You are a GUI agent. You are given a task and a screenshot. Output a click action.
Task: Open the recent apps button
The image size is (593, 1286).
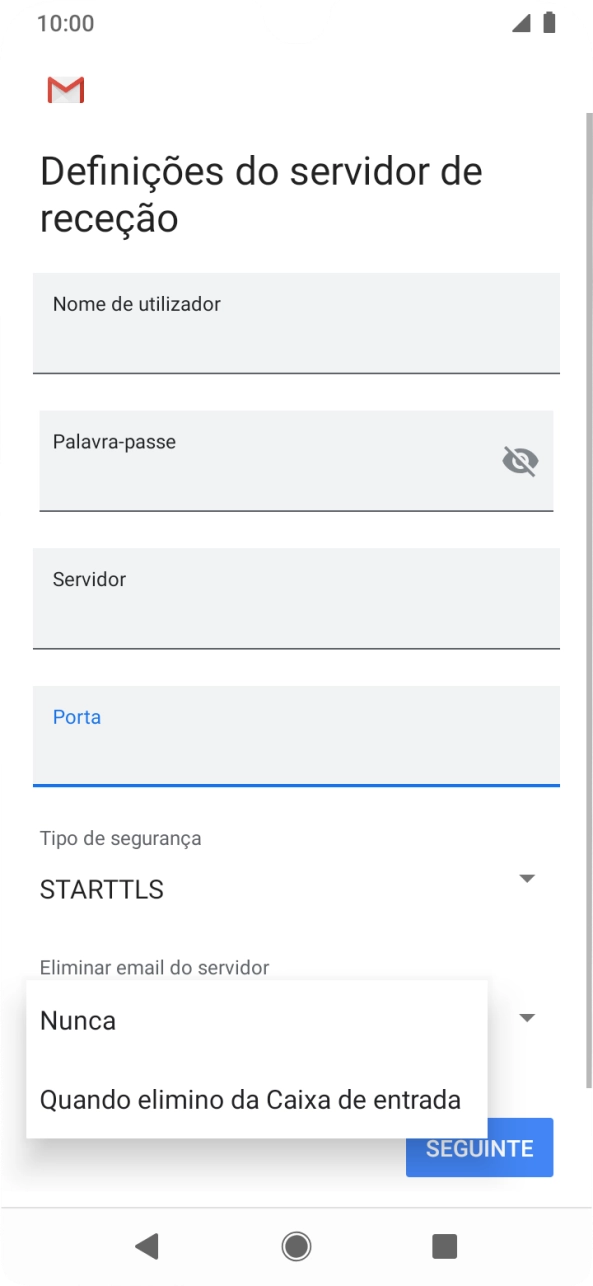(444, 1246)
